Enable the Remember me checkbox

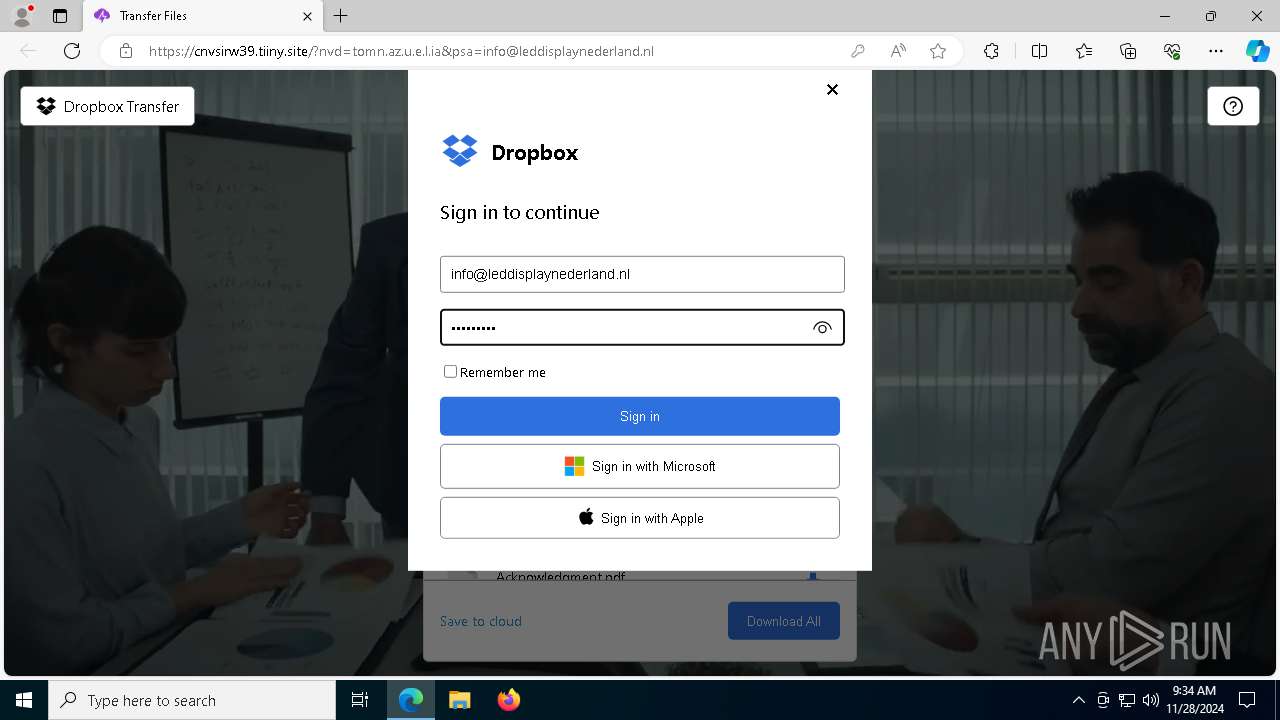450,371
